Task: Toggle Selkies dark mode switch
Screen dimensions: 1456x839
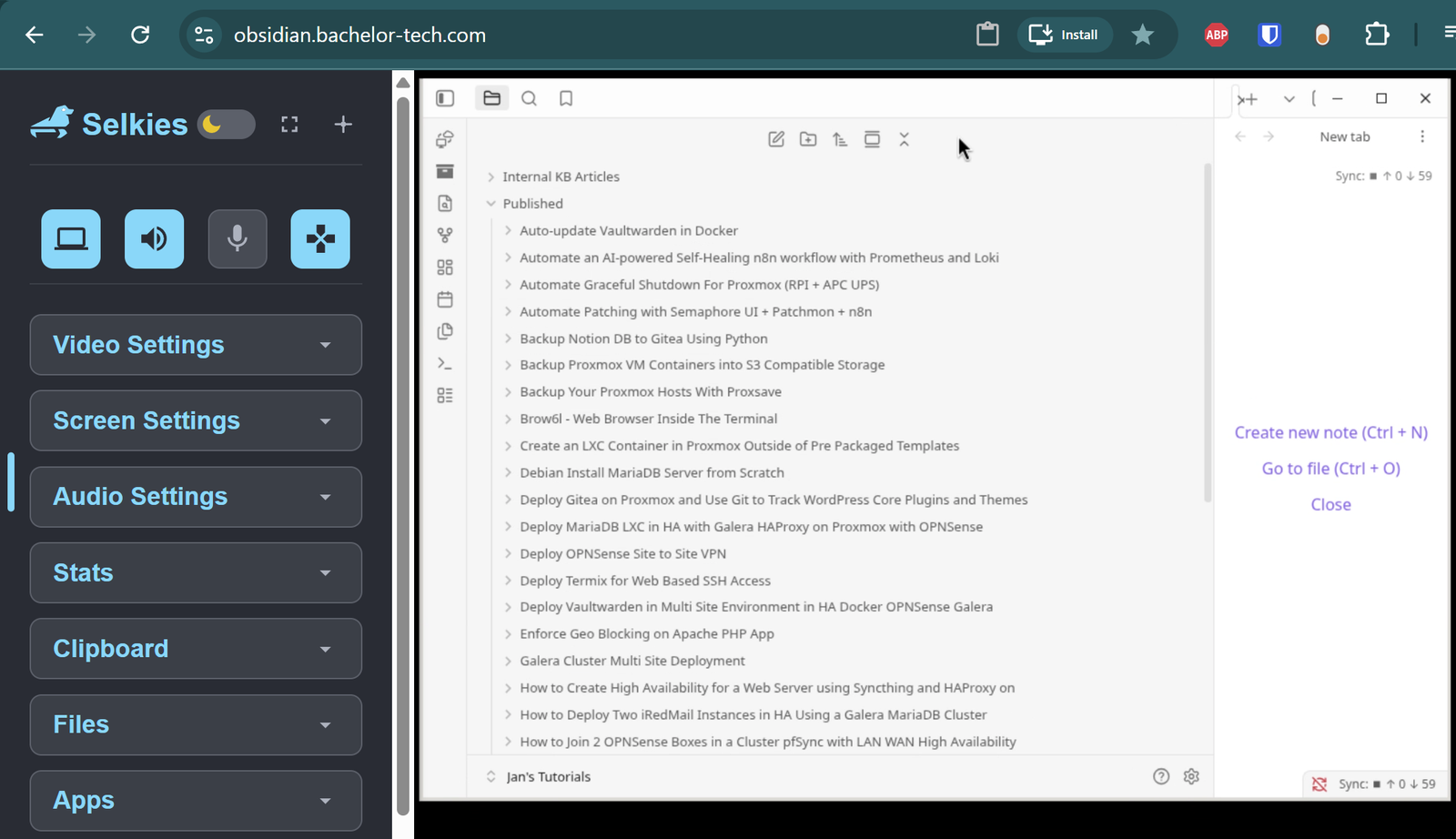Action: (x=227, y=124)
